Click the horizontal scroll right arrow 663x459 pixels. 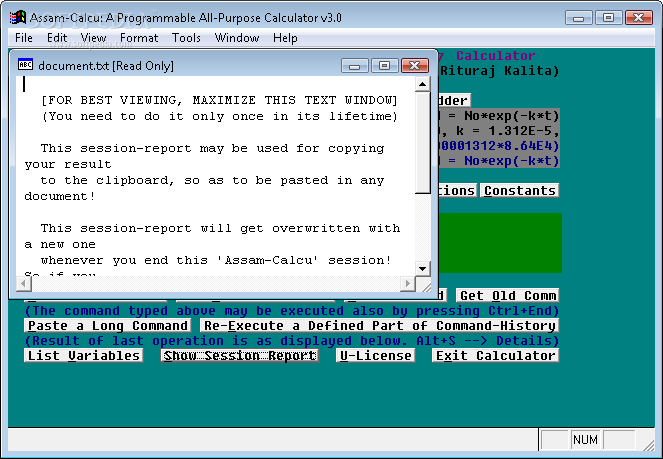point(407,284)
